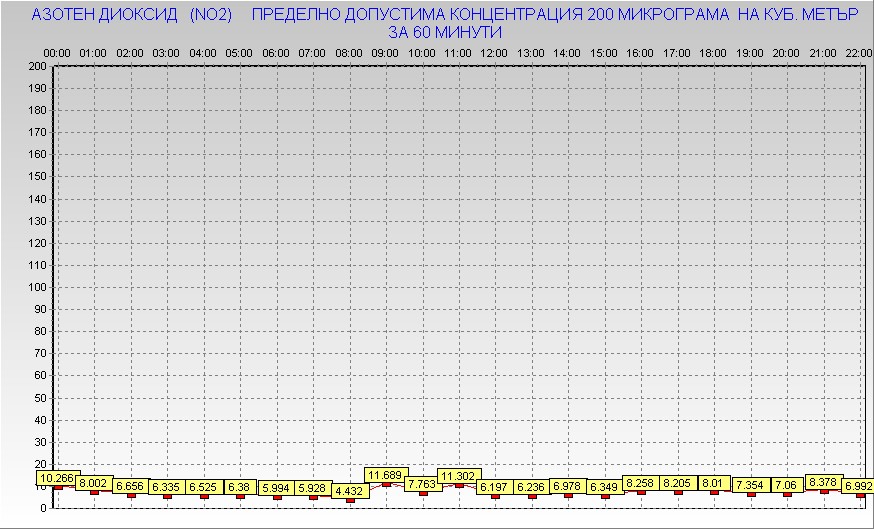Click the 00:00 time axis label
The width and height of the screenshot is (874, 529).
coord(57,54)
